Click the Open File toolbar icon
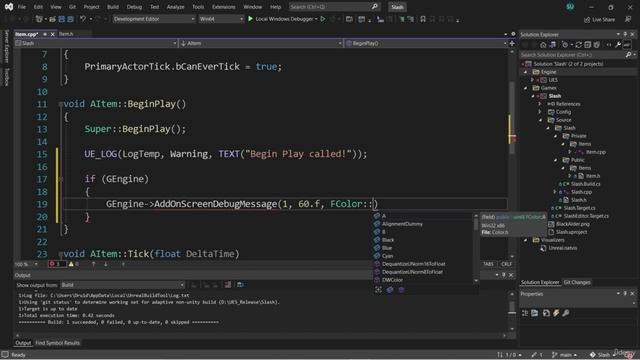The width and height of the screenshot is (640, 360). coord(53,19)
